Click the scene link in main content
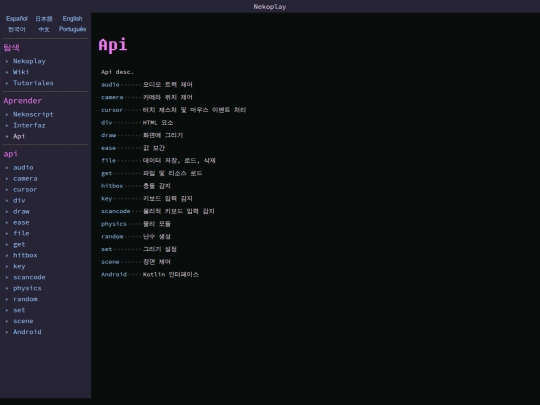Image resolution: width=540 pixels, height=405 pixels. [x=110, y=262]
